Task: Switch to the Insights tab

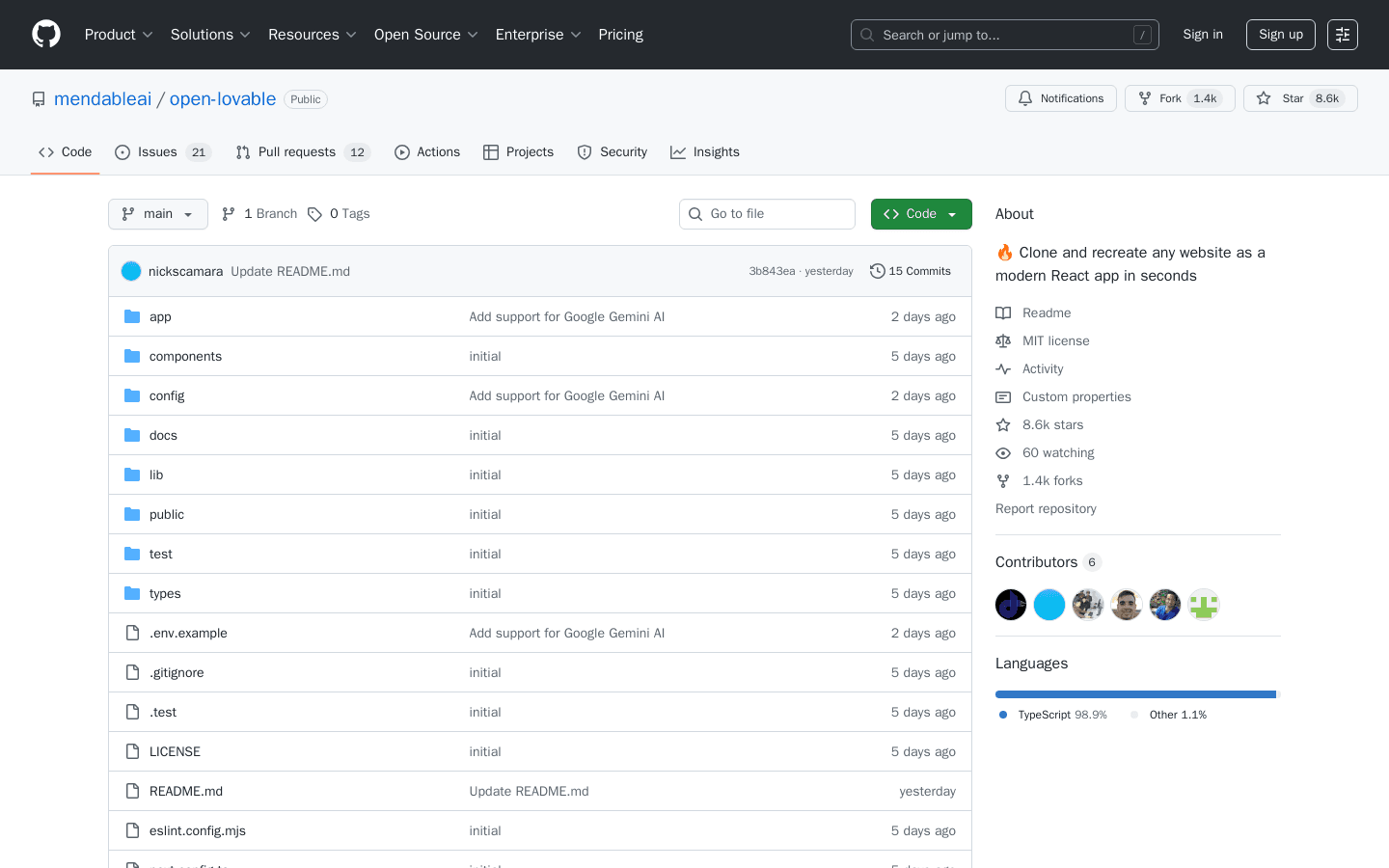Action: [705, 152]
